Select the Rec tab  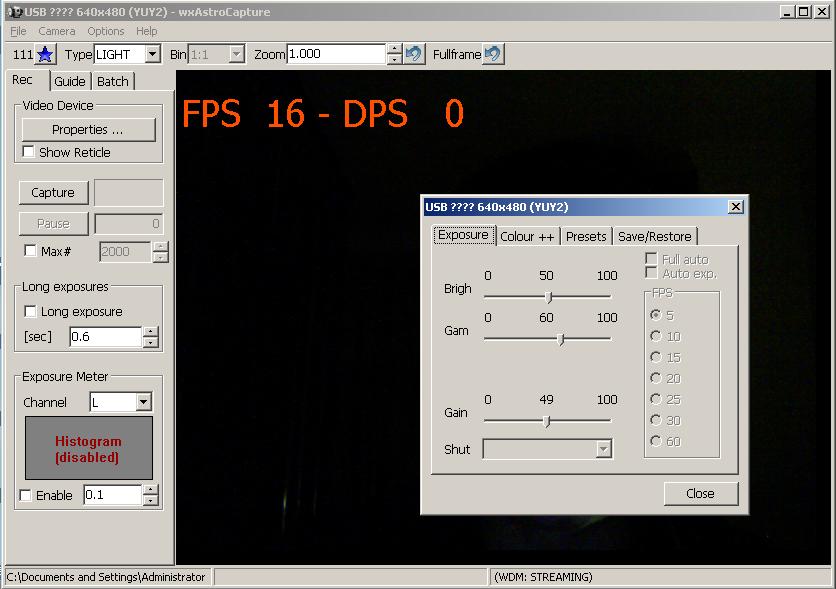click(22, 80)
